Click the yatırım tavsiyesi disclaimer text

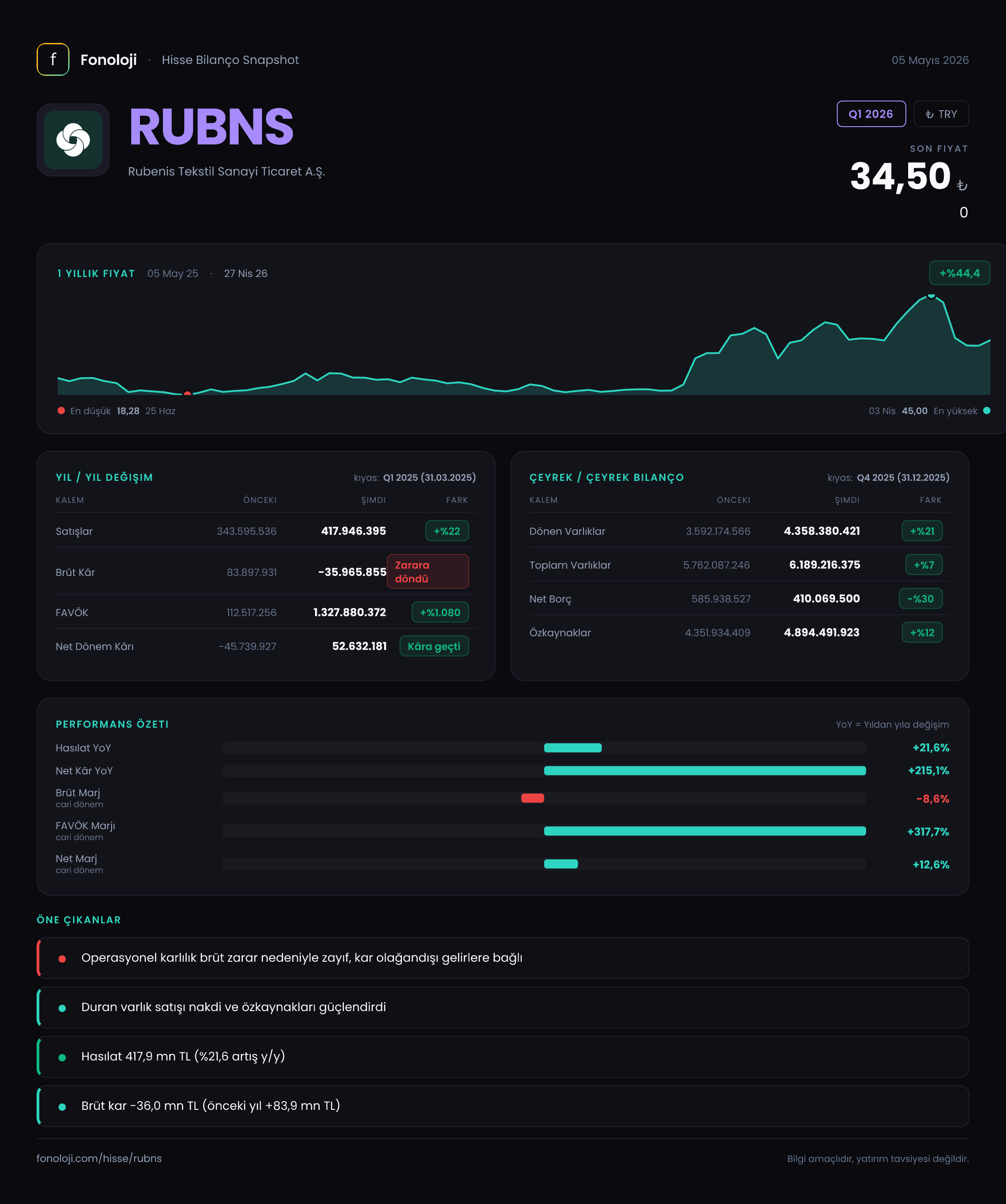pyautogui.click(x=878, y=1159)
